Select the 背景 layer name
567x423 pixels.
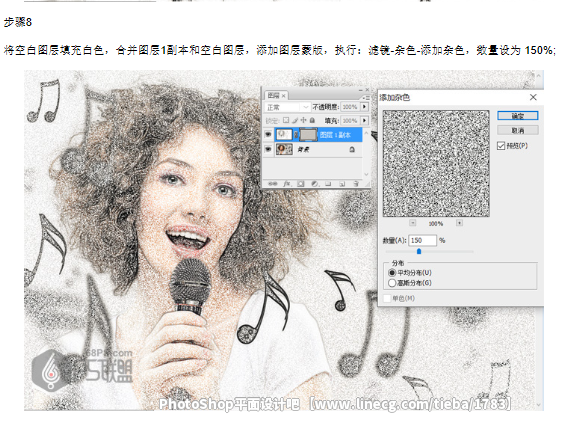click(303, 149)
